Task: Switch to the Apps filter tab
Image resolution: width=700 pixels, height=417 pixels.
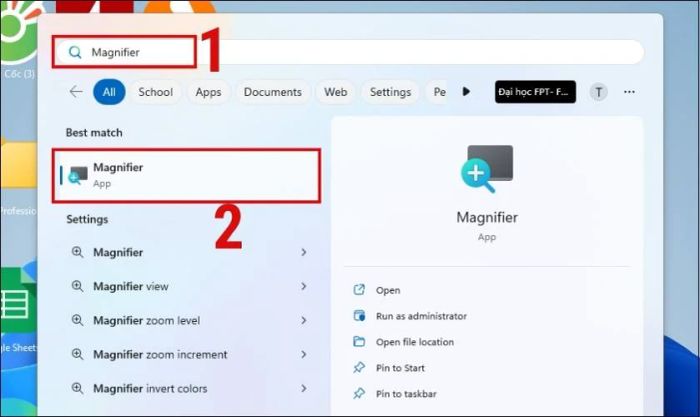Action: tap(208, 92)
